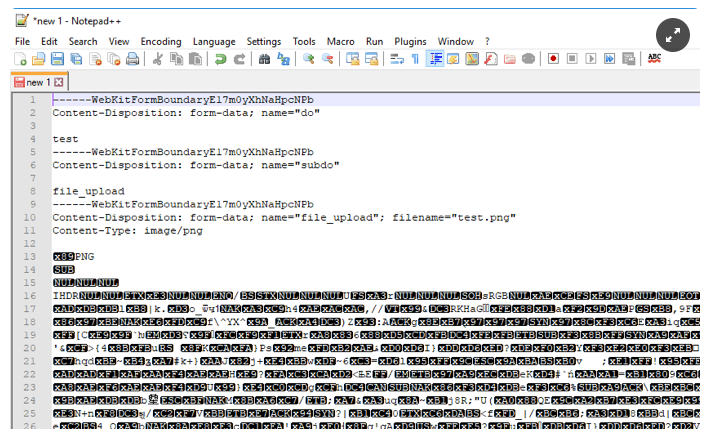Print using the printer icon
The image size is (711, 436).
point(132,59)
